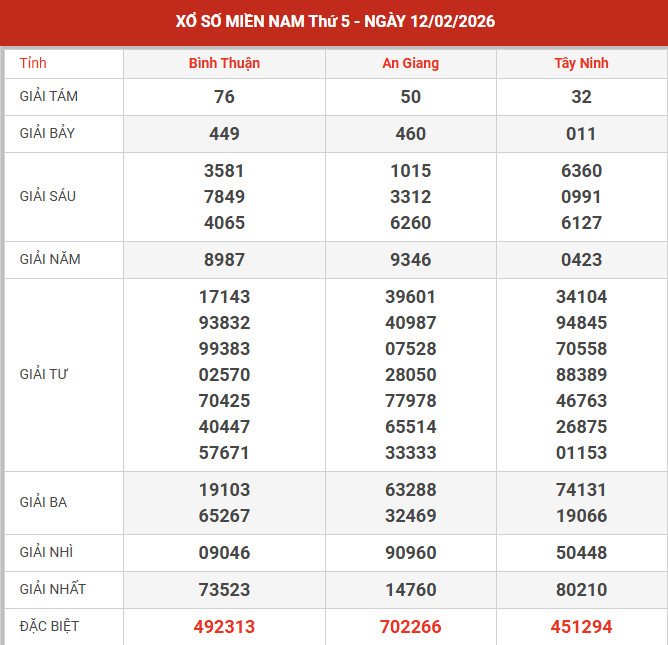Select Tây Ninh fifth prize 0423
Screen dimensions: 668x645
581,260
